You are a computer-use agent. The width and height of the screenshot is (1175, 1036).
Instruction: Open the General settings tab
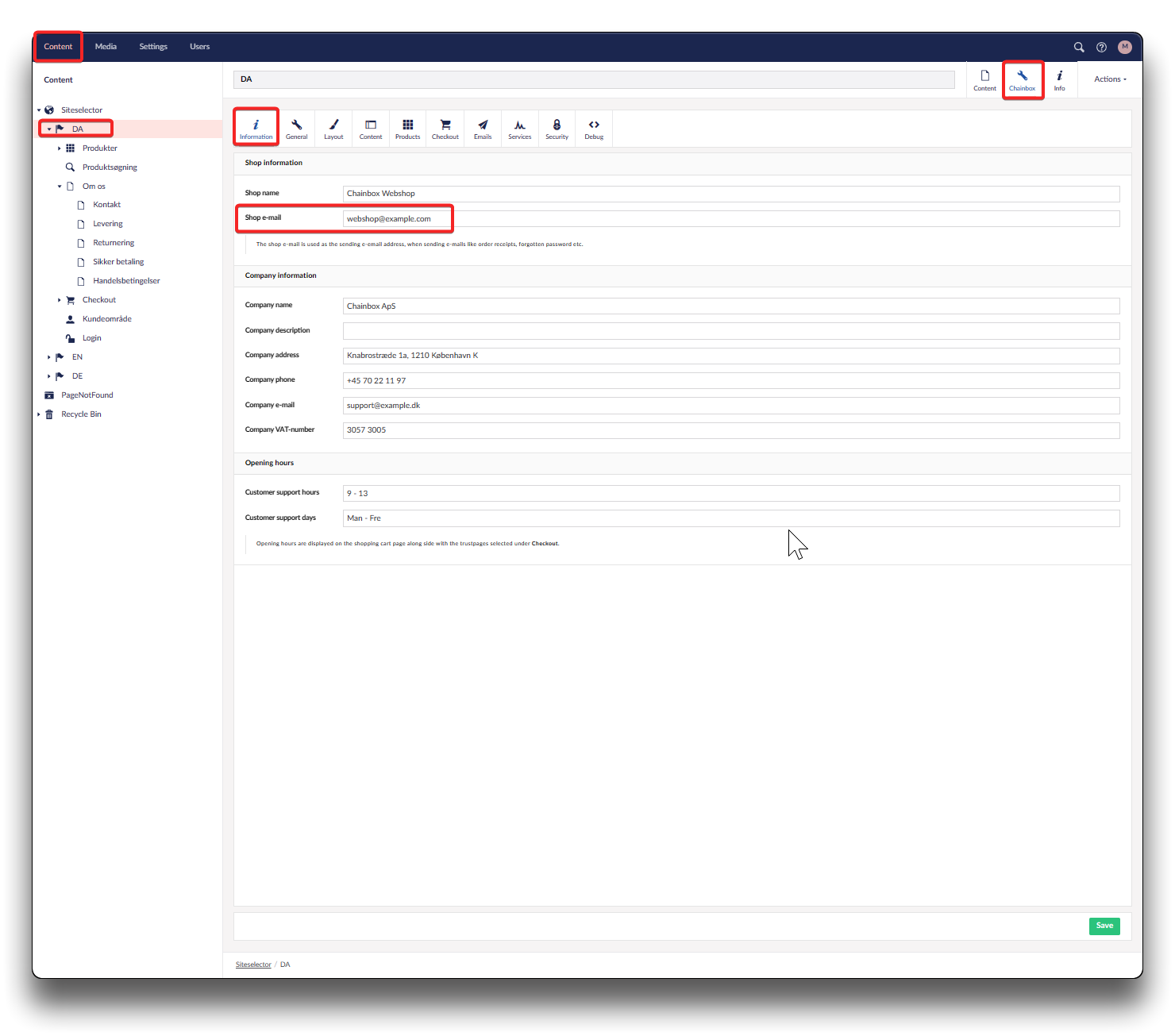pos(296,129)
